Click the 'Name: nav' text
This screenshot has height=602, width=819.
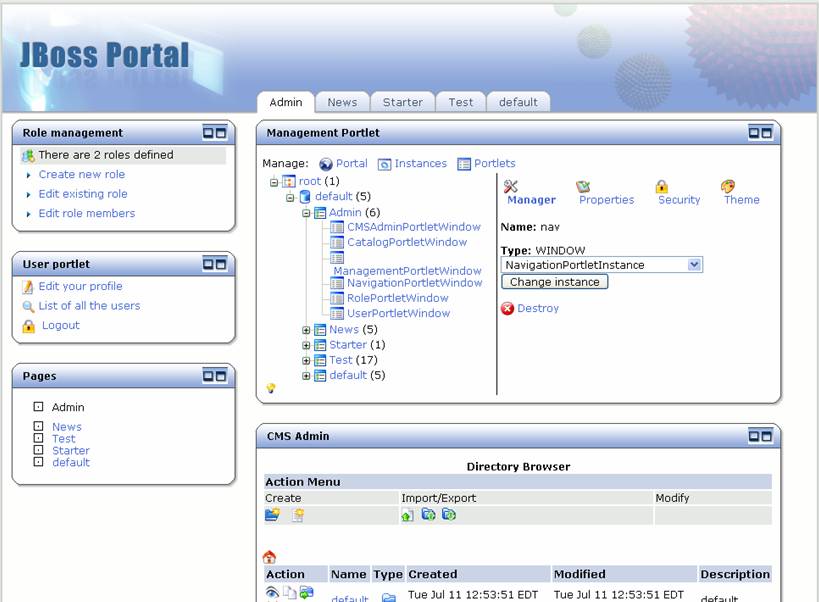click(x=530, y=227)
